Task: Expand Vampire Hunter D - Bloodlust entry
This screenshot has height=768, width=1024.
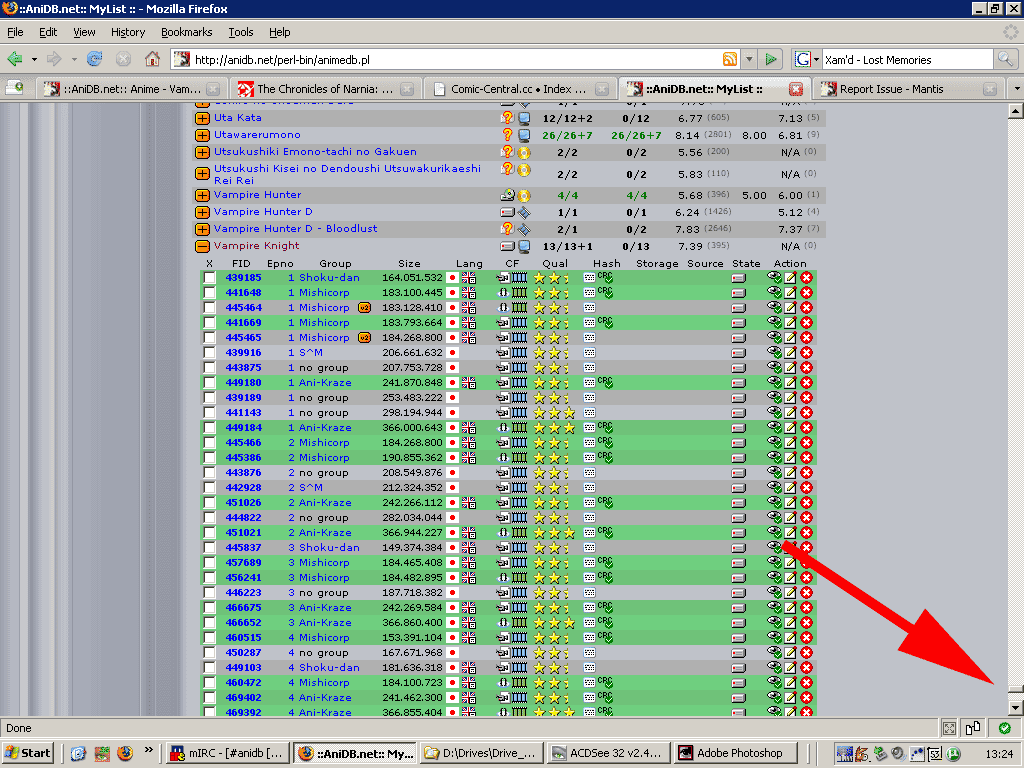Action: click(202, 229)
